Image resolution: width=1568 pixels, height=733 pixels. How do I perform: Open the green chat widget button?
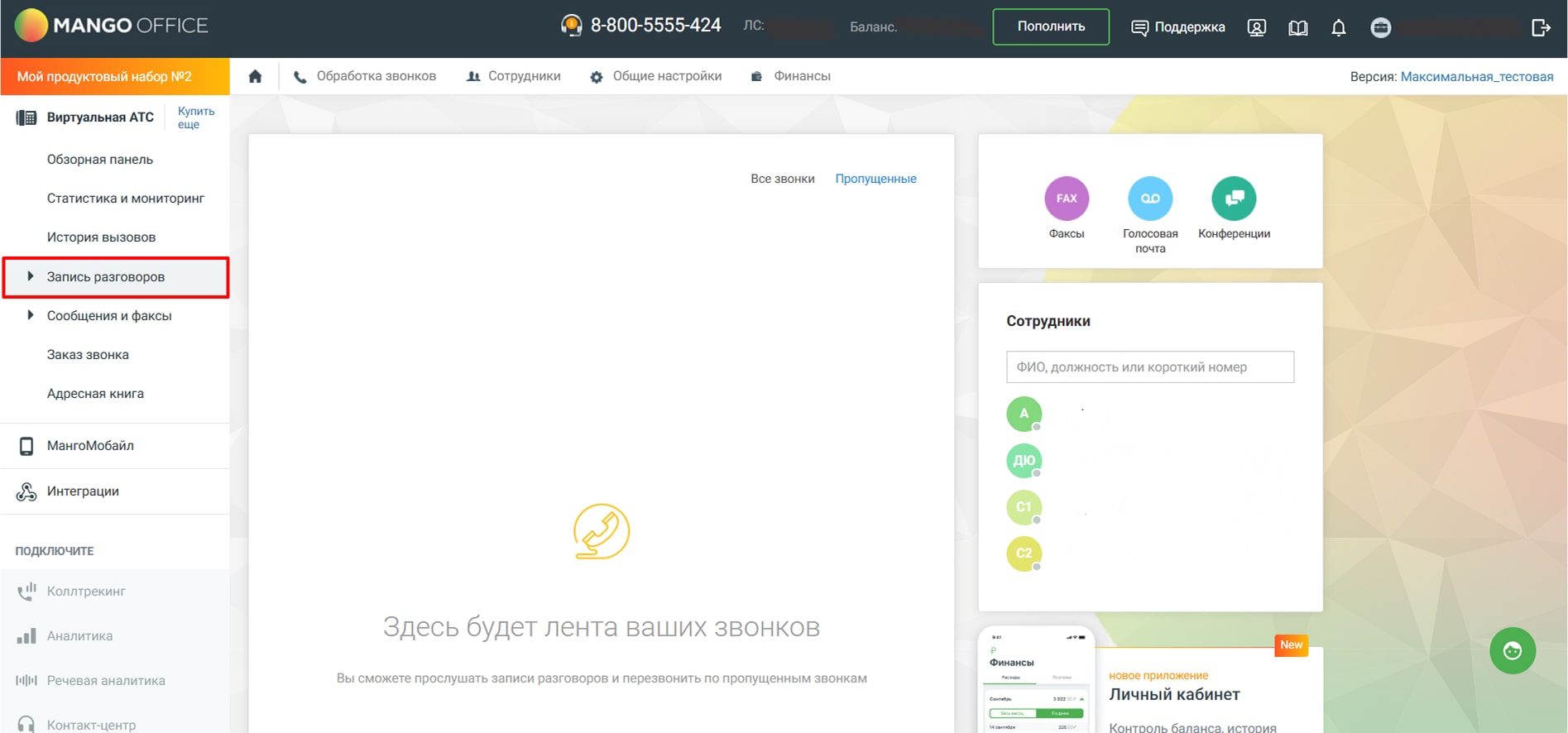coord(1512,651)
